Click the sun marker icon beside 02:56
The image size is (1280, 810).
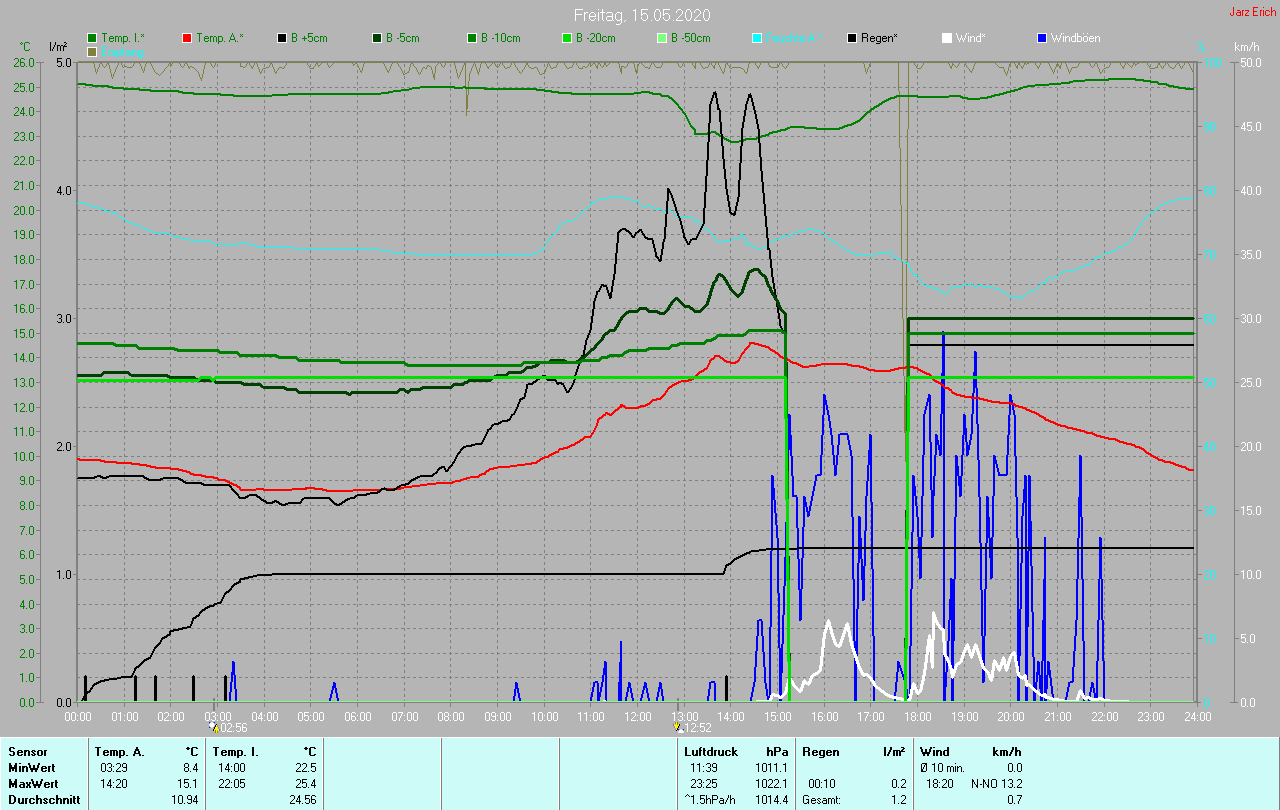coord(213,728)
